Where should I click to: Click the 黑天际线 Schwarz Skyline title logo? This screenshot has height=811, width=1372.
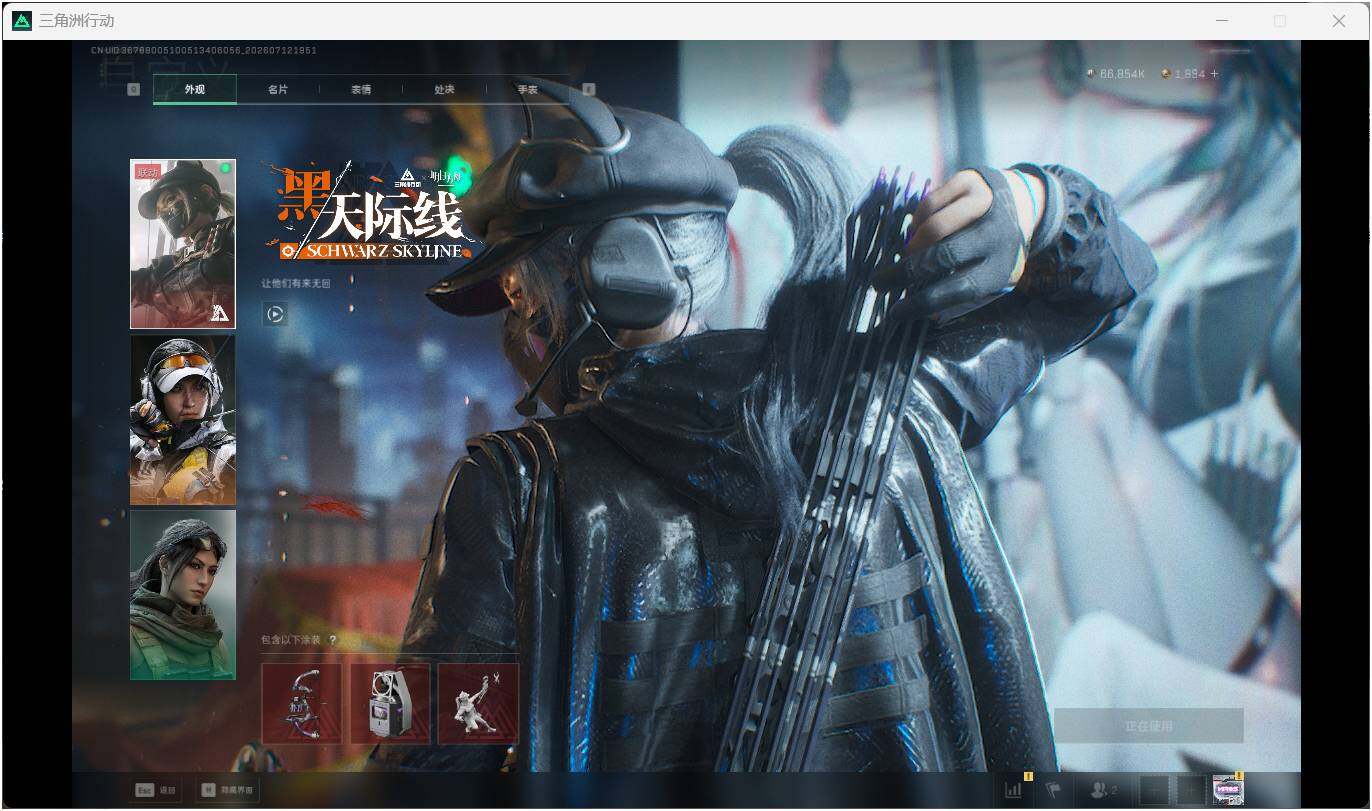370,212
